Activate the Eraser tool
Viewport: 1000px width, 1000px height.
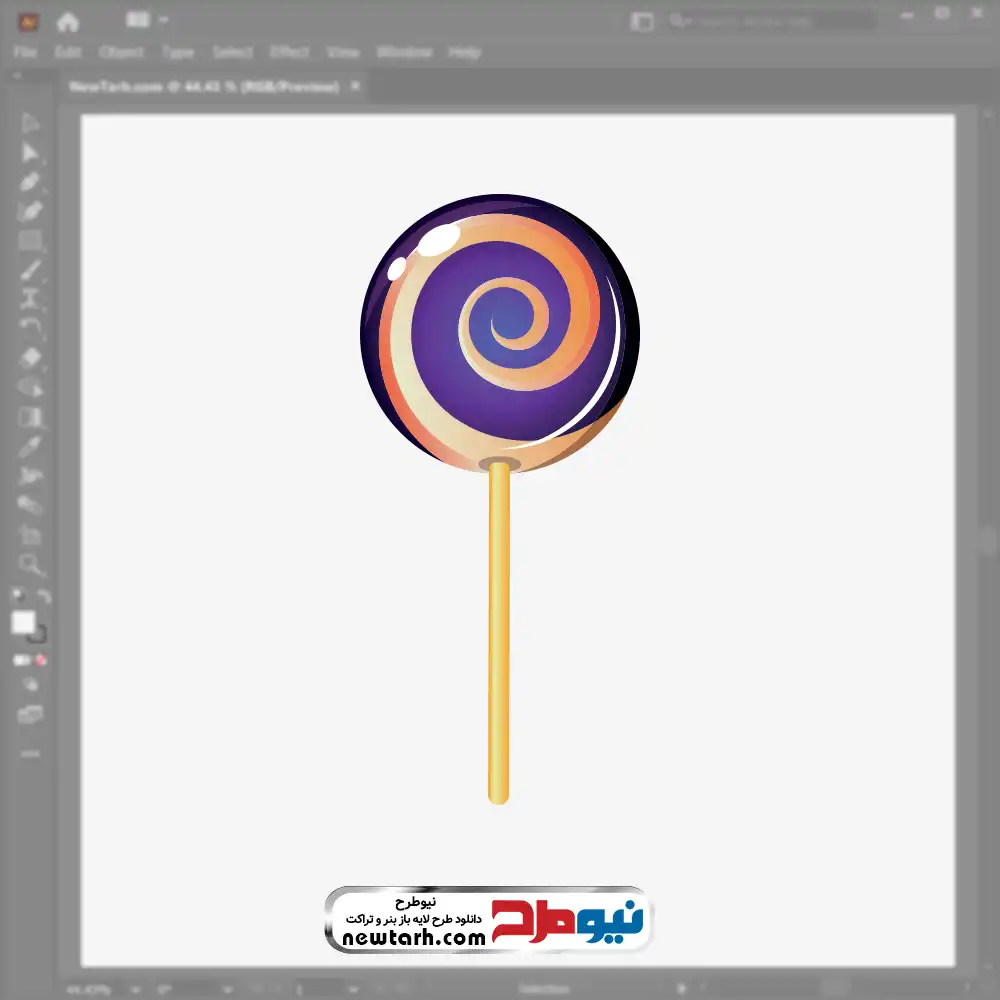point(30,357)
